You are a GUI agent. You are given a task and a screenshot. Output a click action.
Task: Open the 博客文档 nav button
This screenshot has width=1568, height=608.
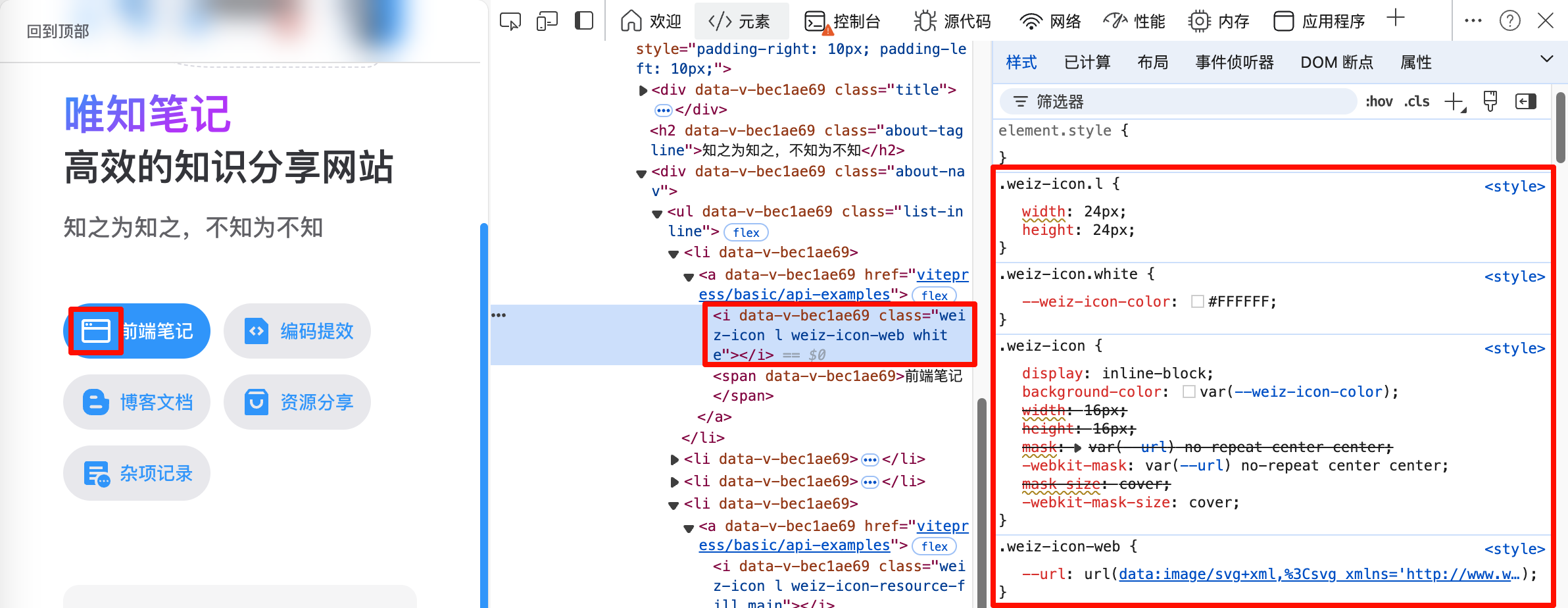(x=137, y=402)
